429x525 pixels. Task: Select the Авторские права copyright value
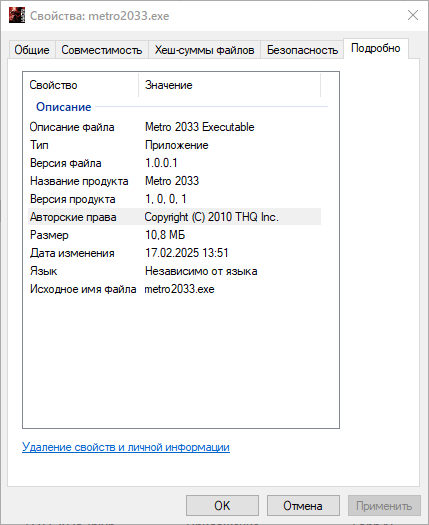point(211,217)
